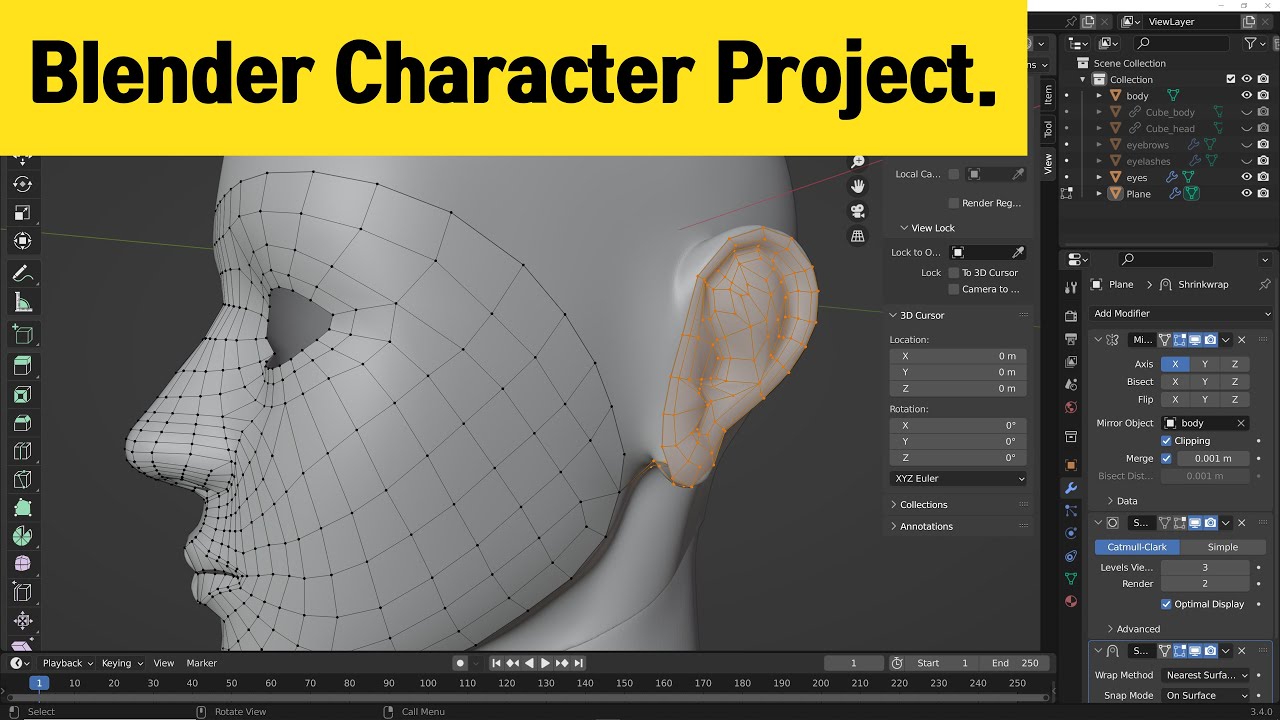
Task: Activate the Measure tool
Action: [22, 303]
